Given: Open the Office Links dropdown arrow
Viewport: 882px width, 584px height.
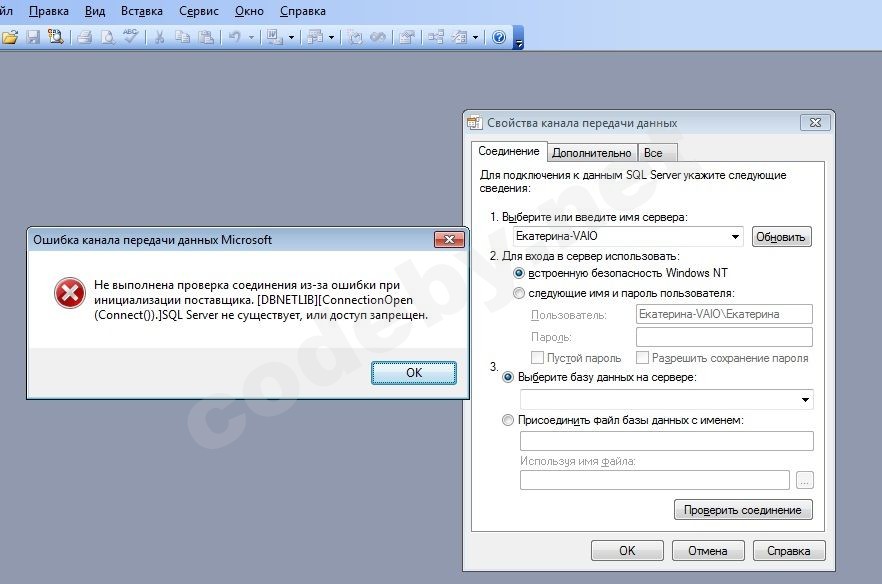Looking at the screenshot, I should click(291, 38).
